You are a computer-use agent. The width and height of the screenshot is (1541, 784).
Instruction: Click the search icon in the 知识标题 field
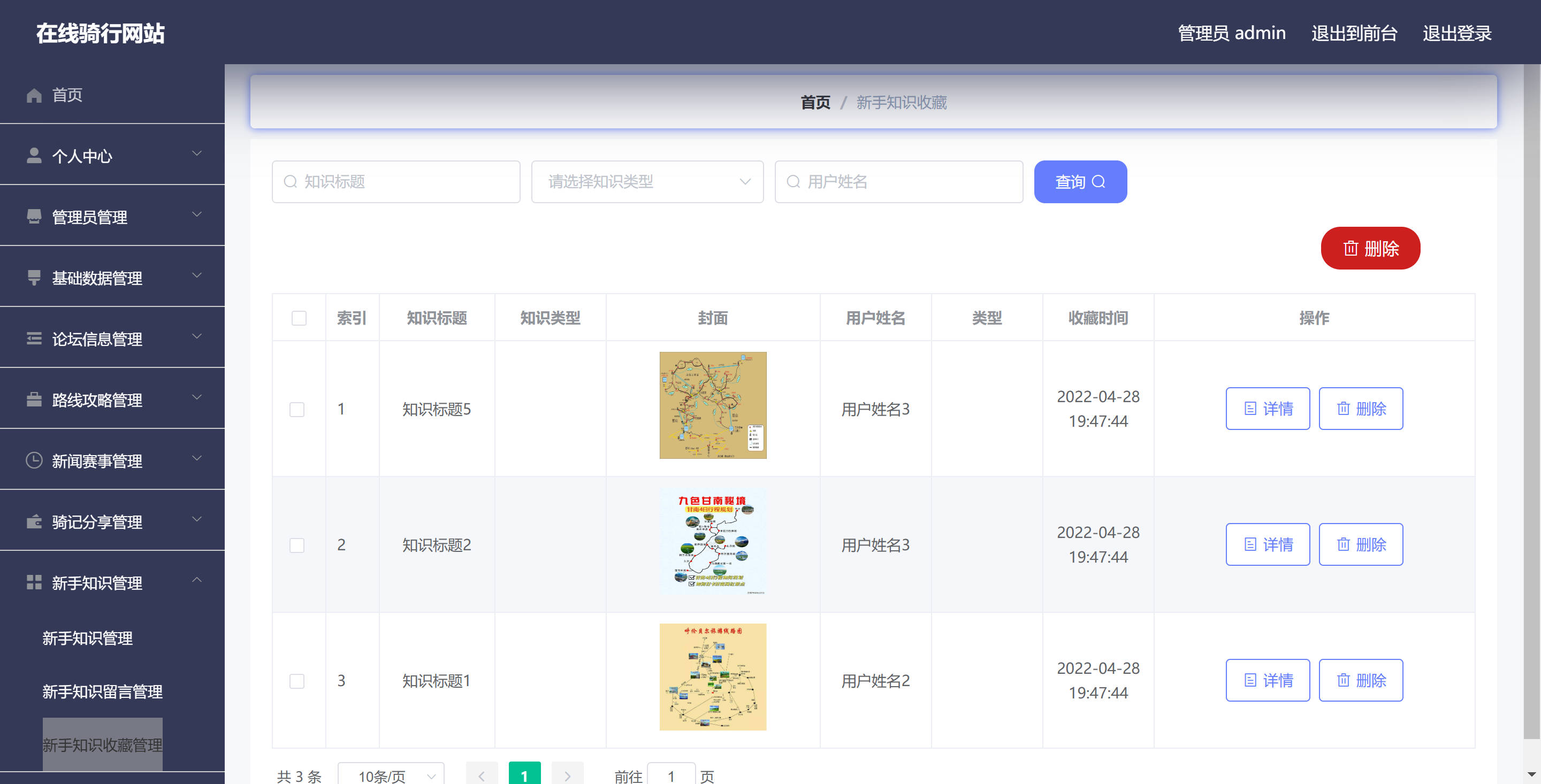290,181
